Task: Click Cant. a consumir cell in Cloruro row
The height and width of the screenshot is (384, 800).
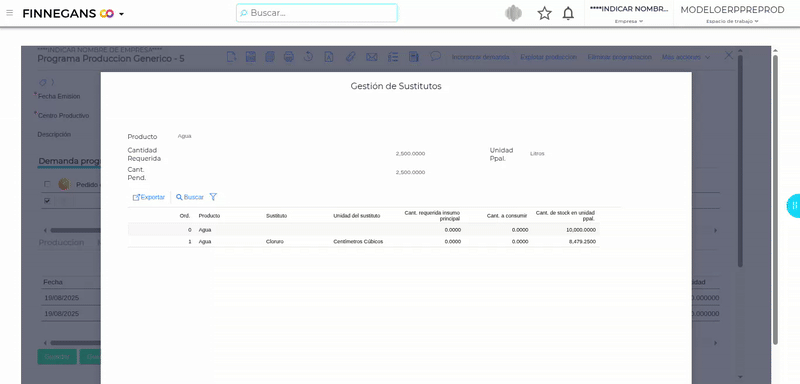Action: pos(520,242)
